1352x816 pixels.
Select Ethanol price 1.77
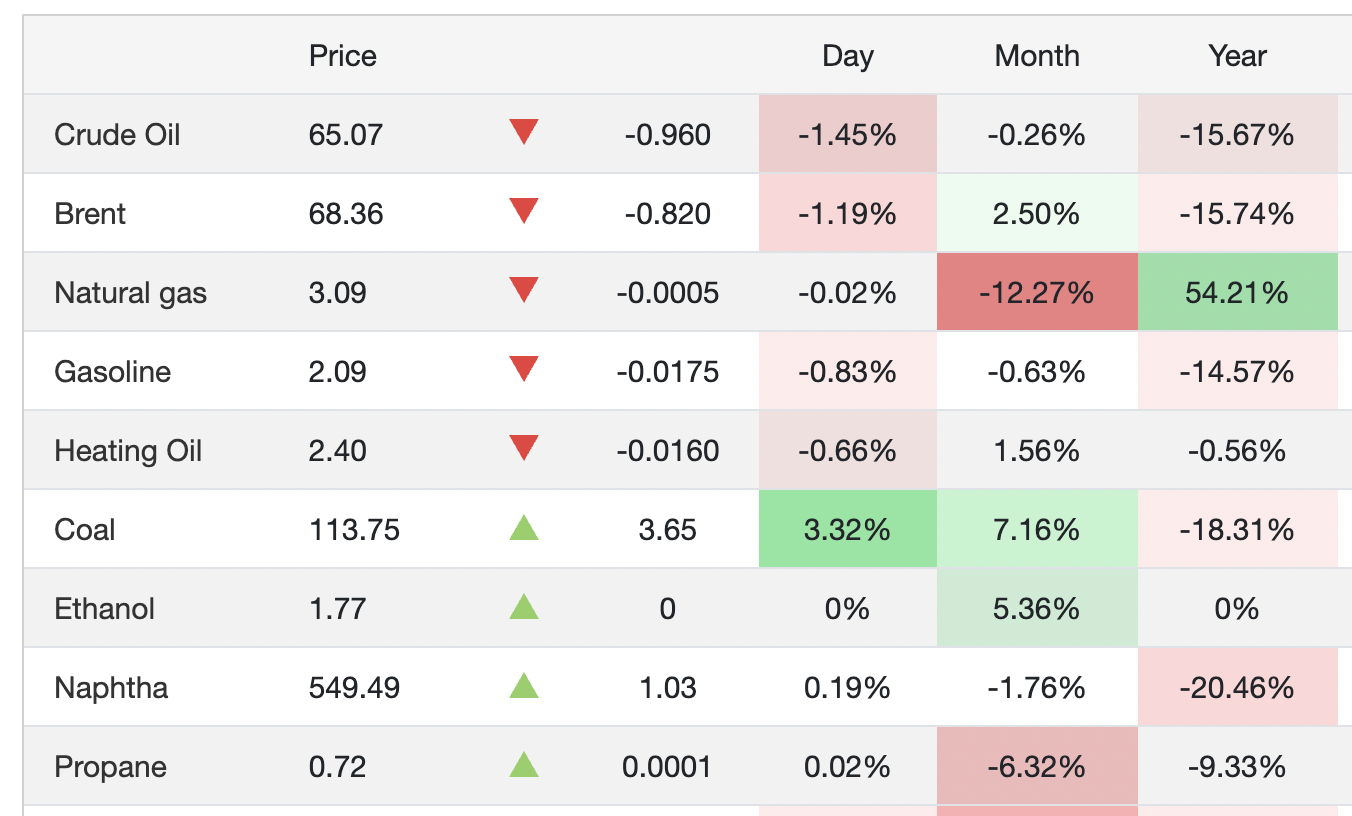click(x=338, y=608)
